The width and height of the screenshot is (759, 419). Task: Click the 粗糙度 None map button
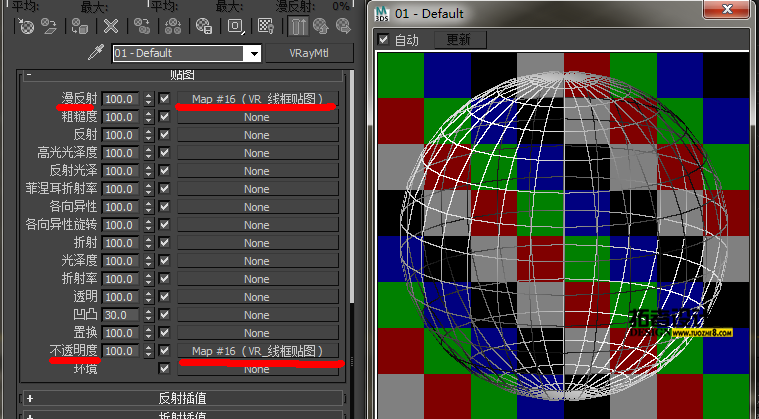point(258,117)
